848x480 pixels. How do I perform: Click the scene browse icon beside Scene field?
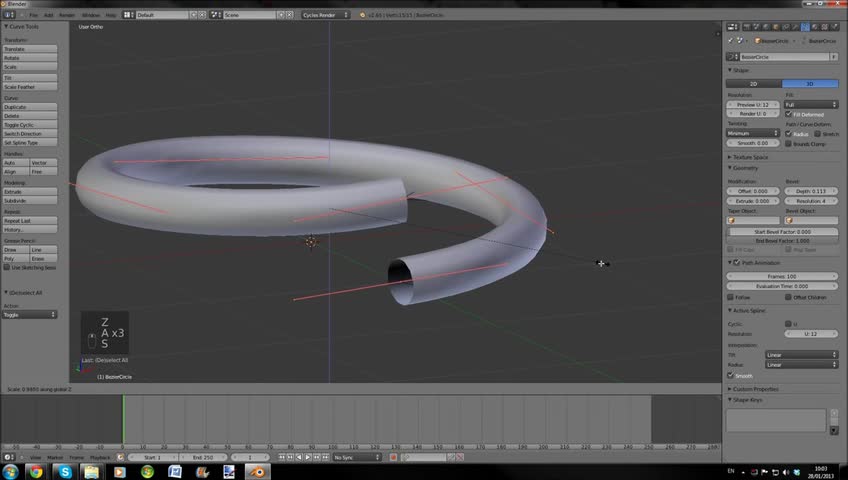point(215,15)
